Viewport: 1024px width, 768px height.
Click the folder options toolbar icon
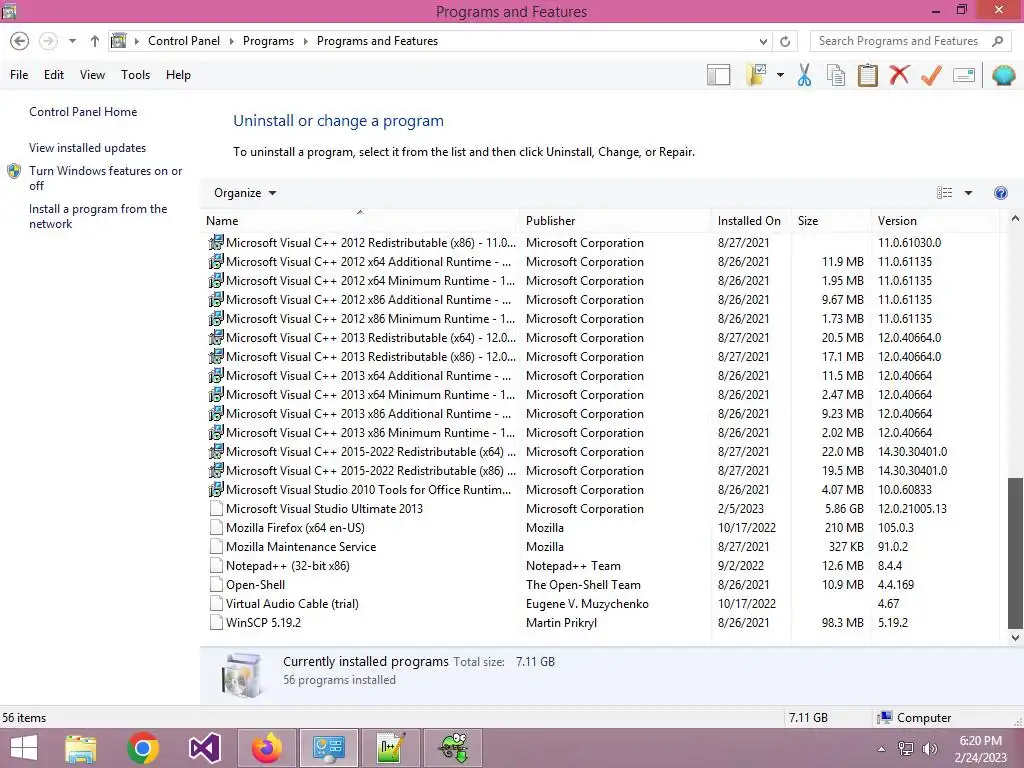click(757, 75)
